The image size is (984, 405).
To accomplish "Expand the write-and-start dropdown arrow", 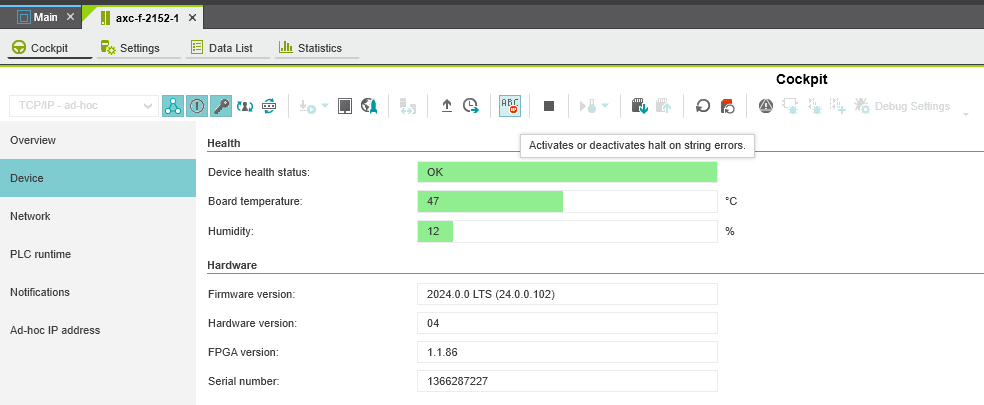I will coord(324,105).
